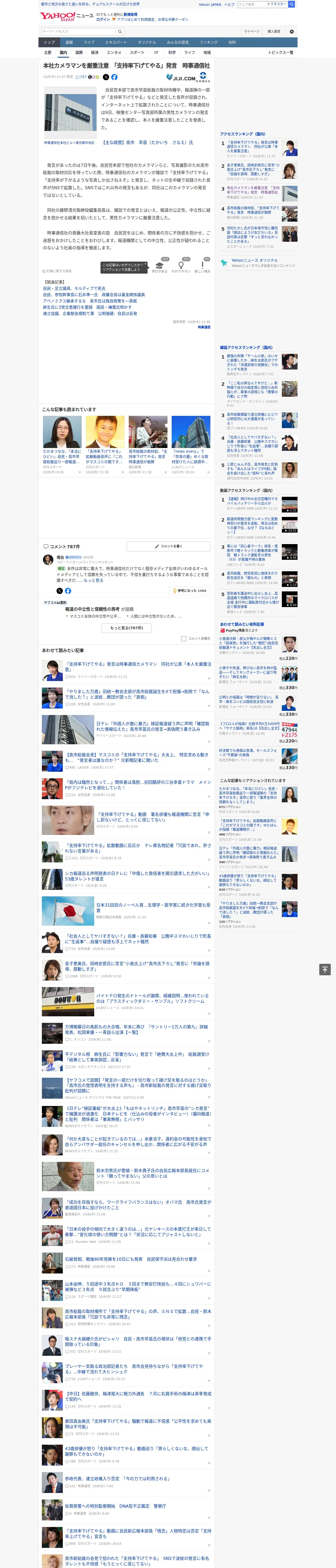Click the keyword search magnifier button
The height and width of the screenshot is (1568, 336).
[120, 31]
